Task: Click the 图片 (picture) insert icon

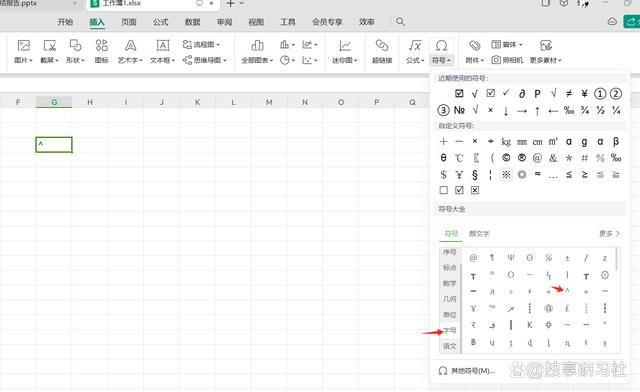Action: click(x=23, y=45)
